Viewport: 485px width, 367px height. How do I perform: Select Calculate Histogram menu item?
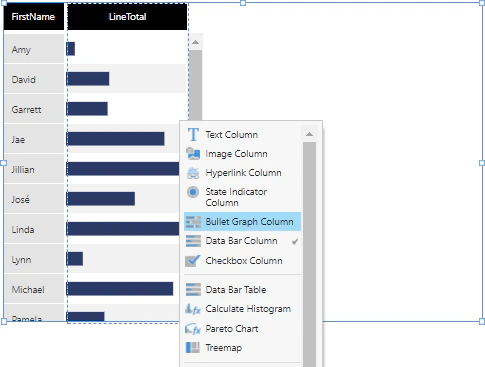click(242, 309)
